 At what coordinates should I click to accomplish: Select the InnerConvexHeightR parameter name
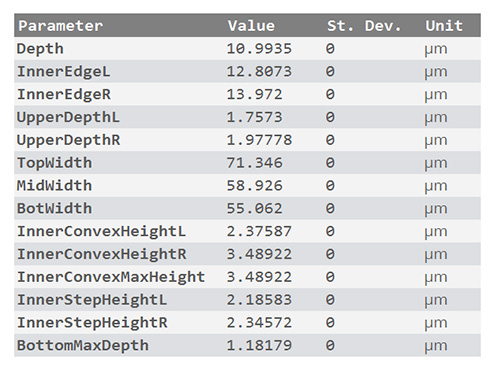(101, 254)
